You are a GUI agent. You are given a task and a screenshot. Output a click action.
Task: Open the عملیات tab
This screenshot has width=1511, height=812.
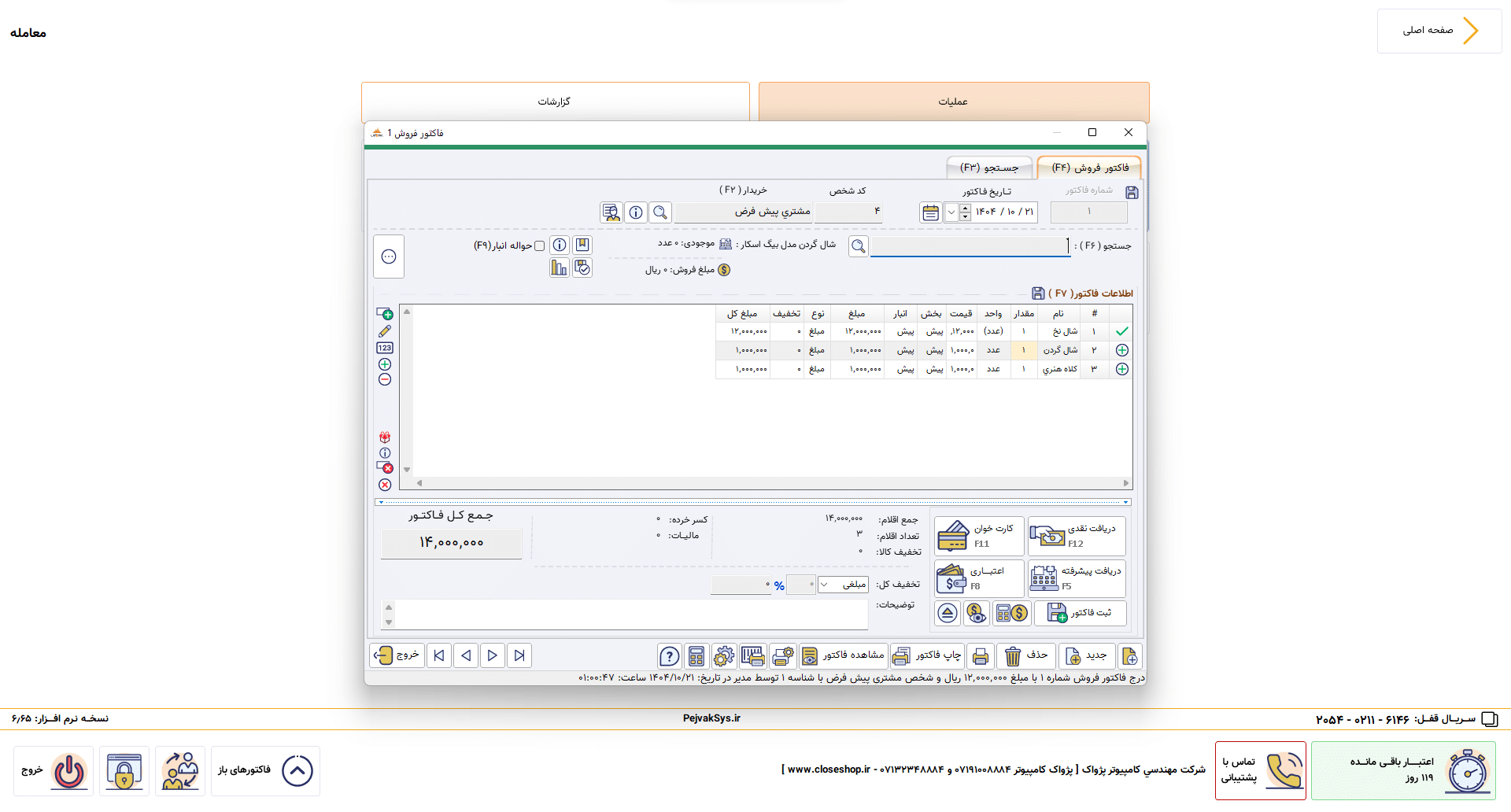pos(954,102)
